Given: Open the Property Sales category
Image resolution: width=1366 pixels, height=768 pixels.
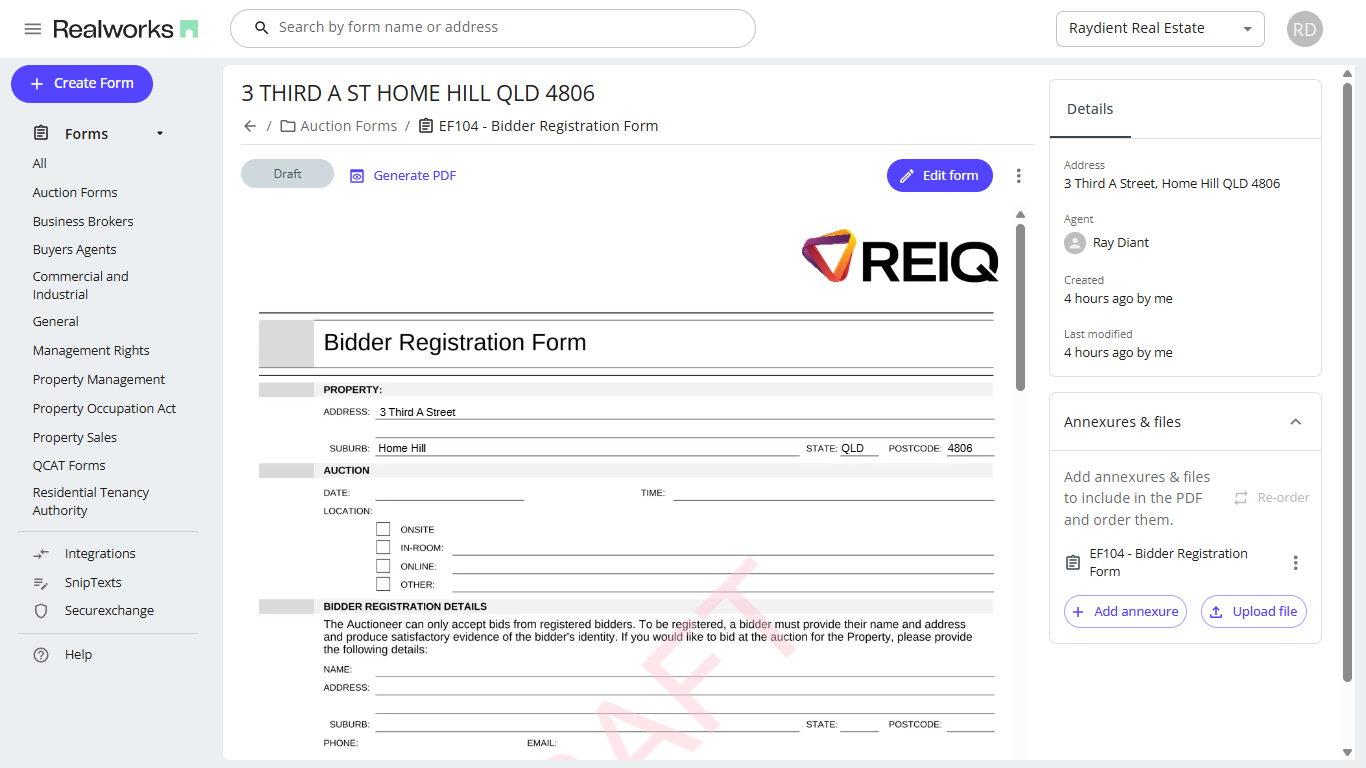Looking at the screenshot, I should tap(75, 438).
